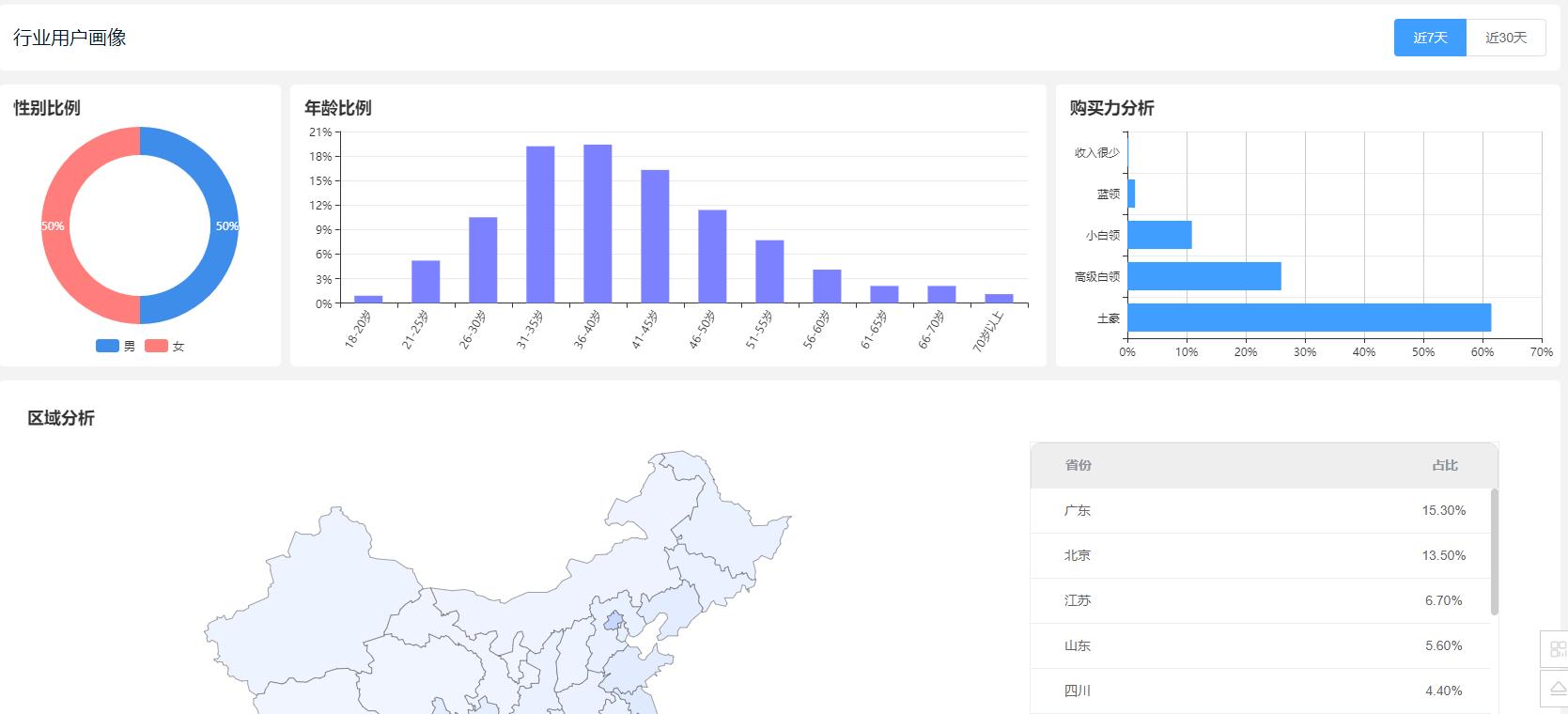
Task: Select the 山东 row name
Action: 1078,645
